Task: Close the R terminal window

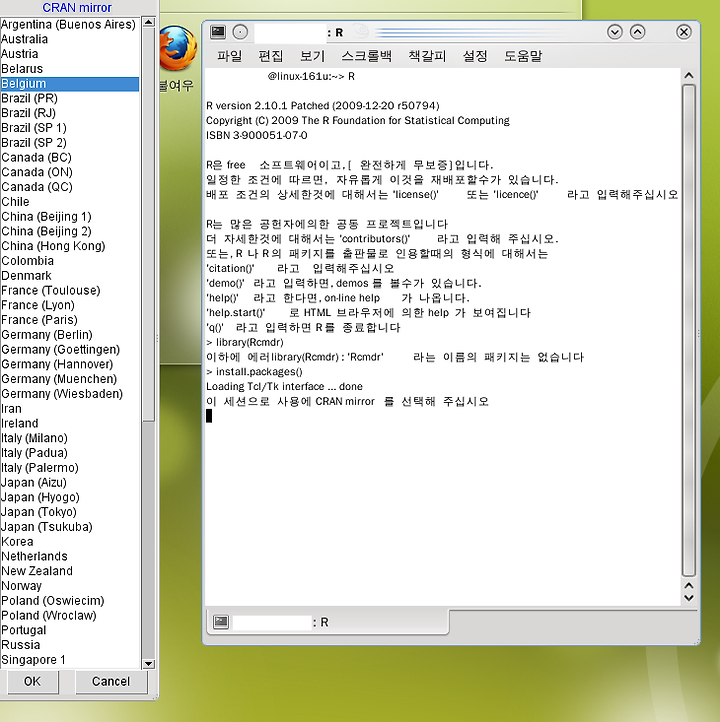Action: click(684, 32)
